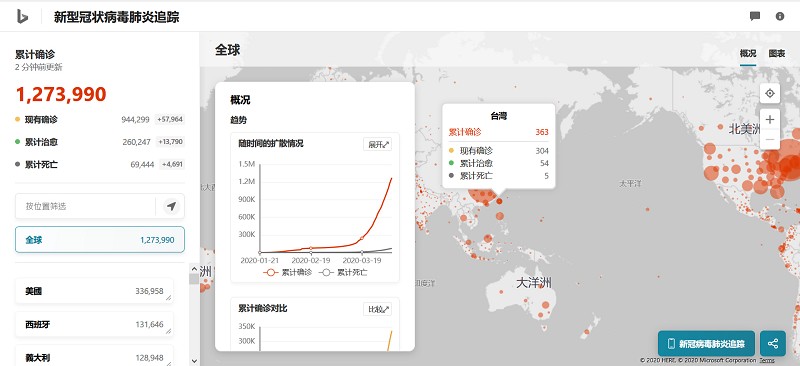The width and height of the screenshot is (800, 366).
Task: Click the 新冠病毒肺炎追踪 mobile button
Action: coord(706,344)
